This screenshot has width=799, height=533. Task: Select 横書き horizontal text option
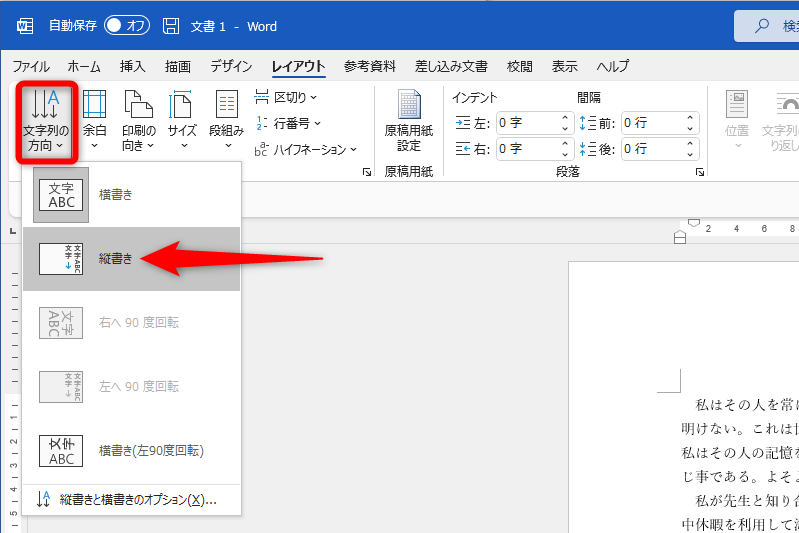(x=131, y=195)
